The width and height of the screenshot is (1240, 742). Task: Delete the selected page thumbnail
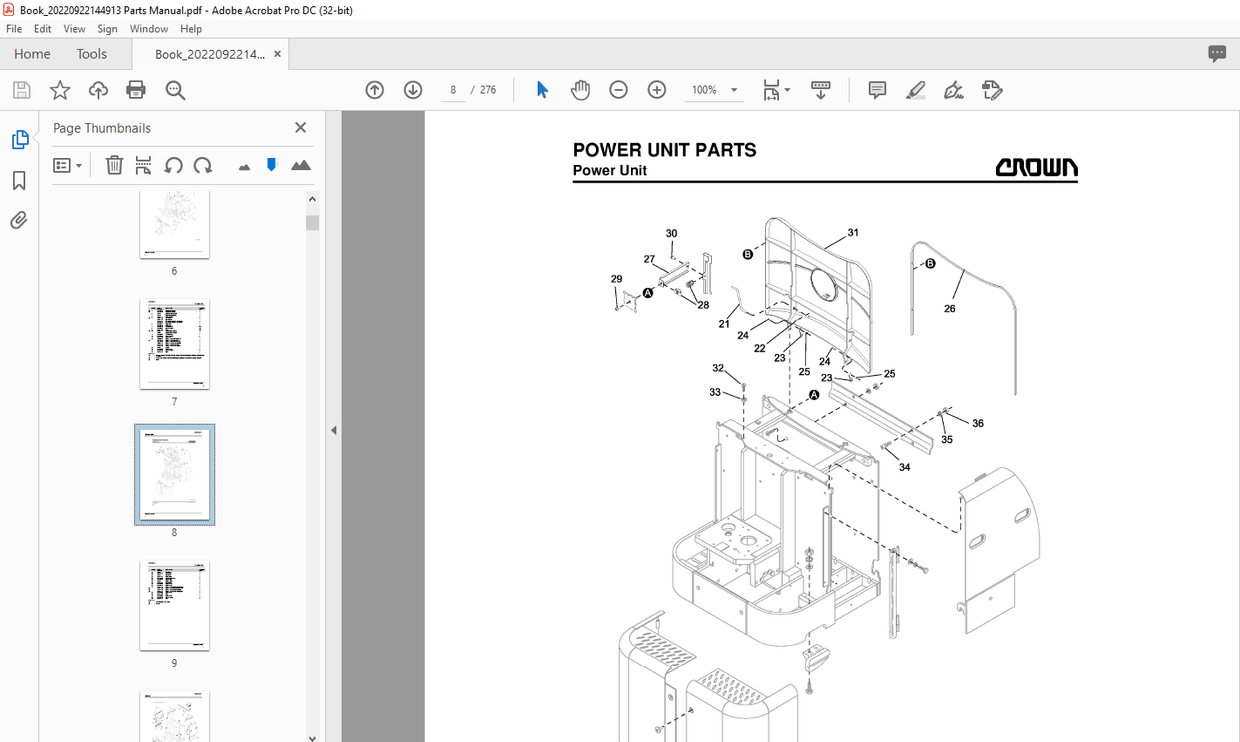click(x=114, y=164)
